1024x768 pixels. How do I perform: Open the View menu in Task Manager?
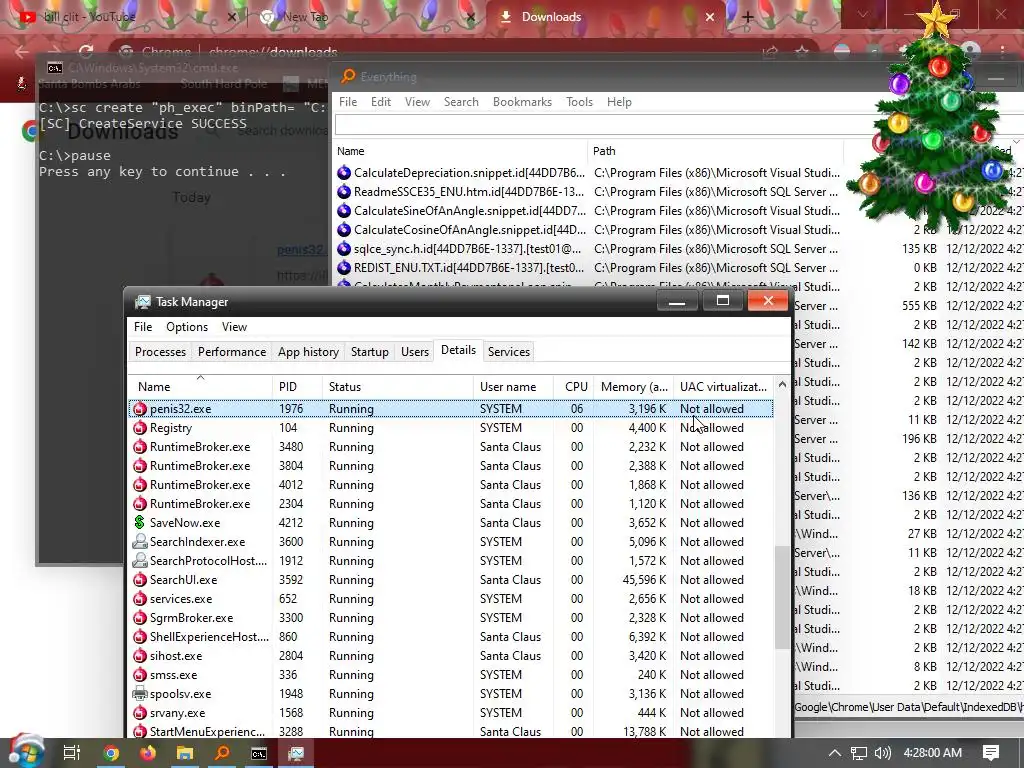[234, 327]
